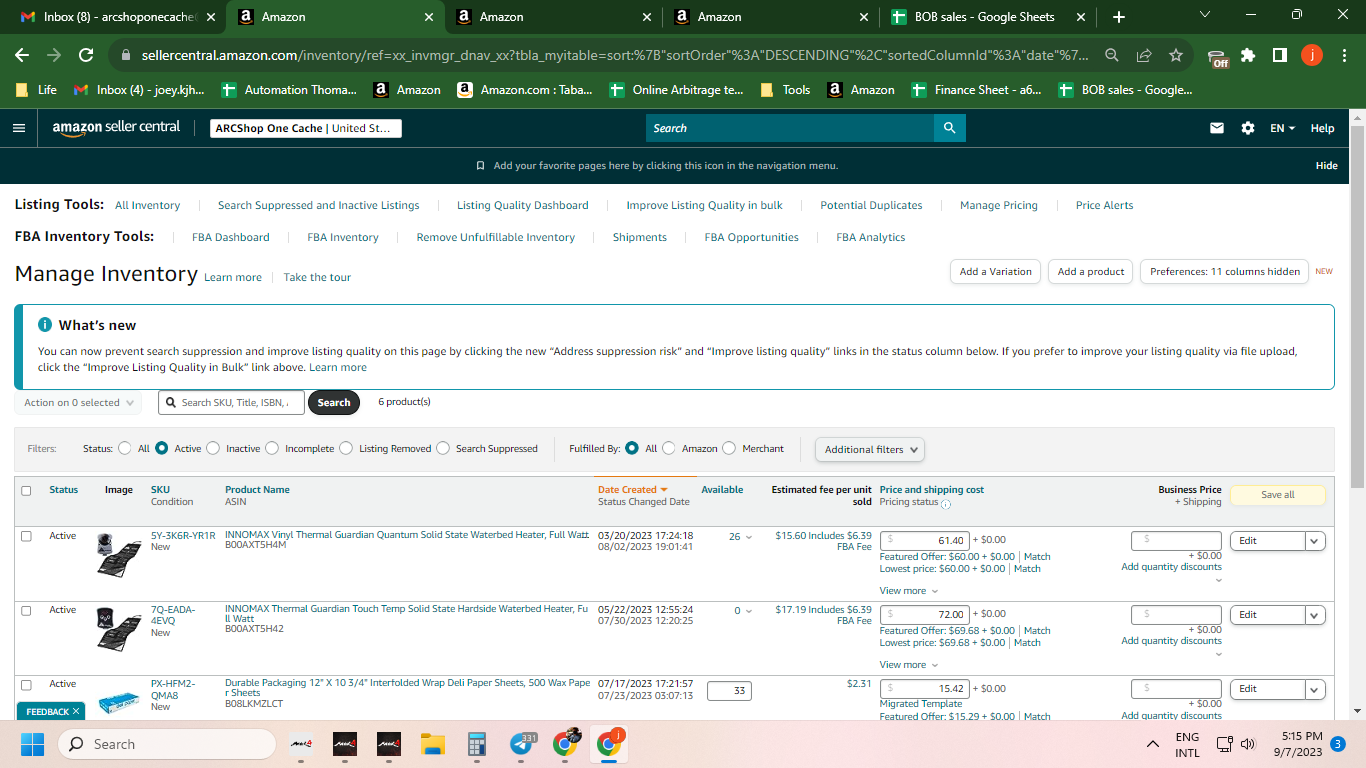Tick the checkbox for SKU 5Y-3K6R-YR1R
The width and height of the screenshot is (1366, 768).
(x=26, y=536)
